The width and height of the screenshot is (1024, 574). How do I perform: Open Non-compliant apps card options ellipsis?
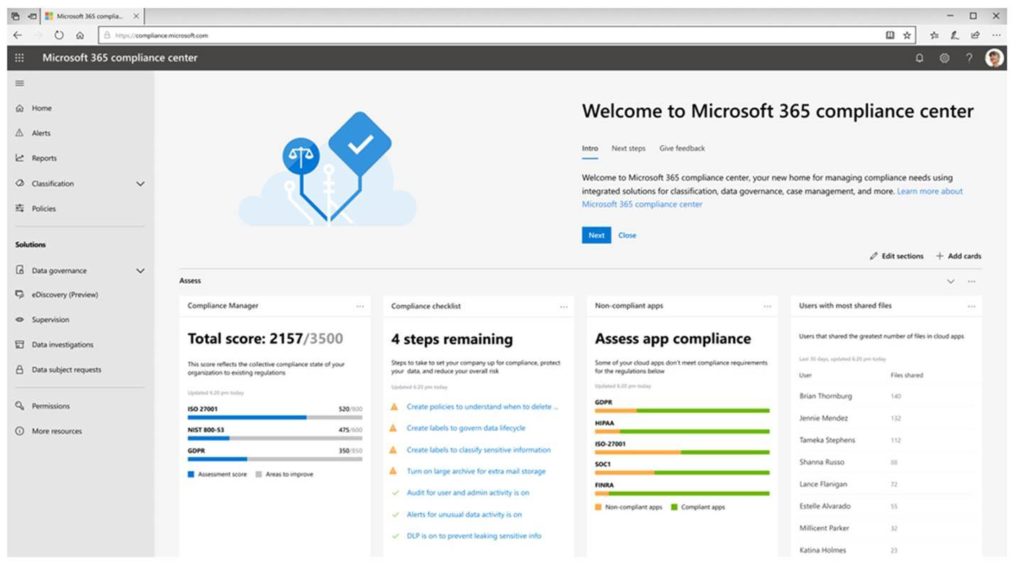[x=767, y=306]
